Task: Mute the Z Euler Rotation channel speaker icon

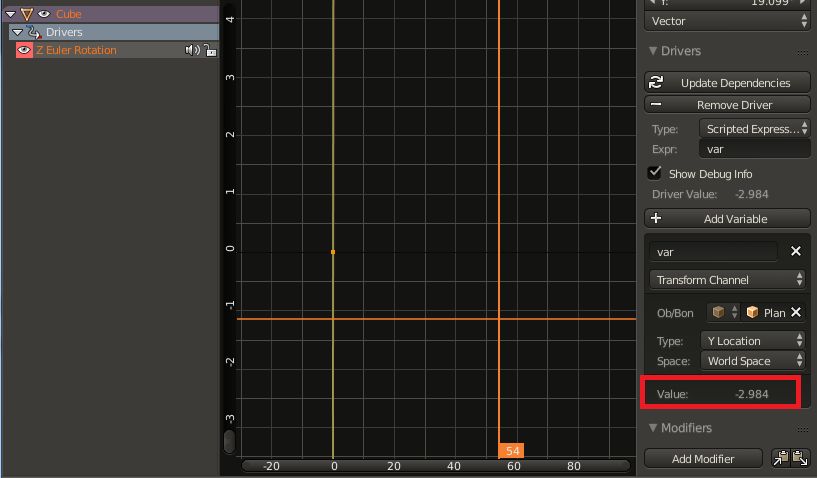Action: click(x=192, y=50)
